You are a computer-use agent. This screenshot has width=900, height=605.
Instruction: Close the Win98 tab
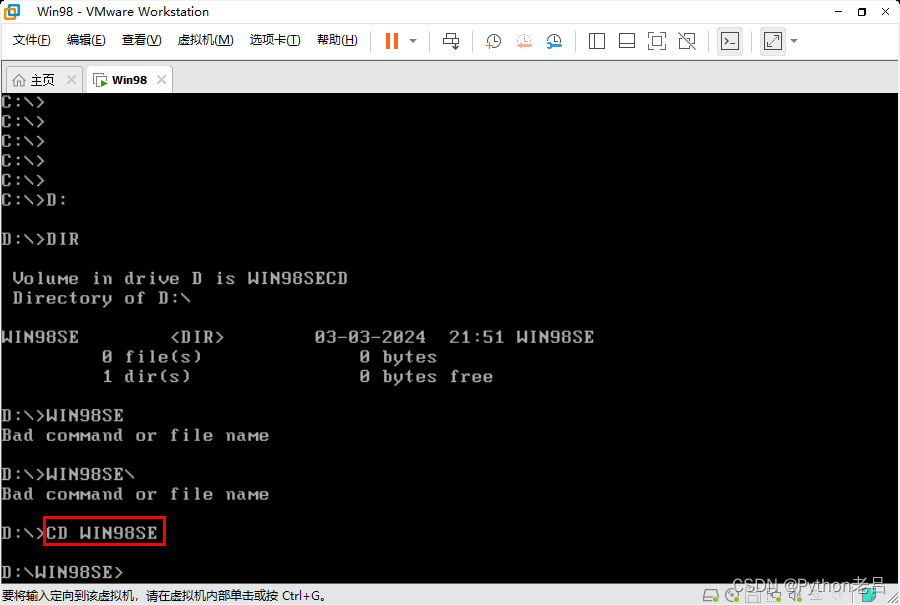161,79
